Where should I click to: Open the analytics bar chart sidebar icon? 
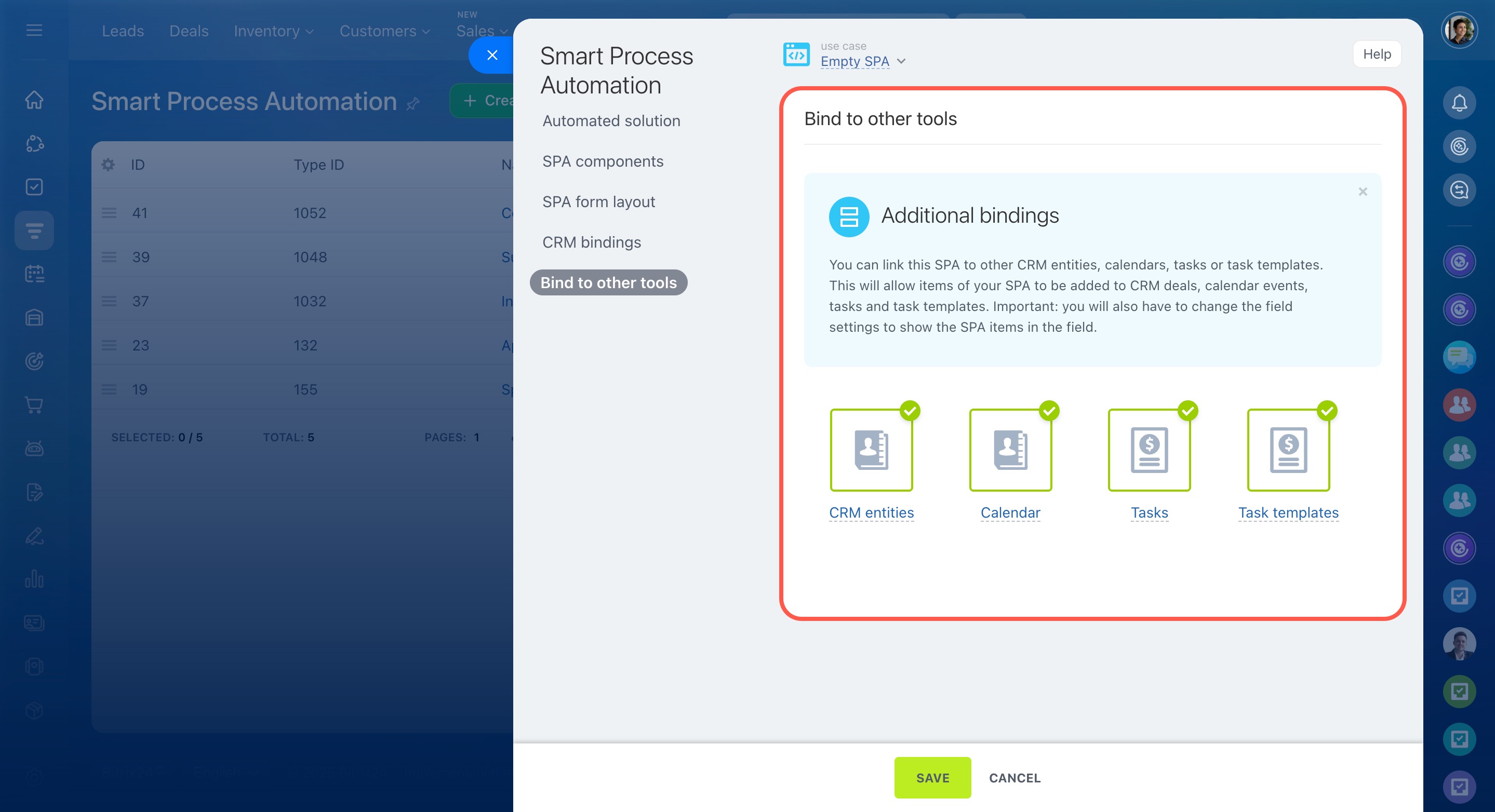(34, 579)
